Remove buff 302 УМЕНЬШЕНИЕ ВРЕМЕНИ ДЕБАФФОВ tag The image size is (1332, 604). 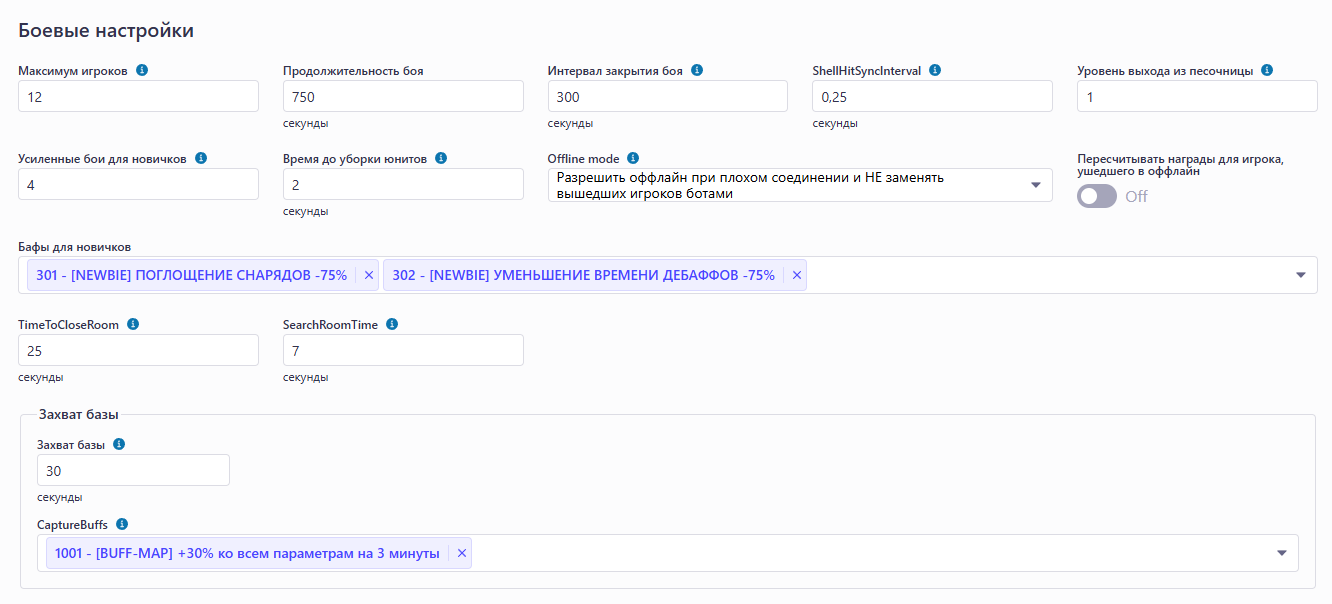(796, 275)
